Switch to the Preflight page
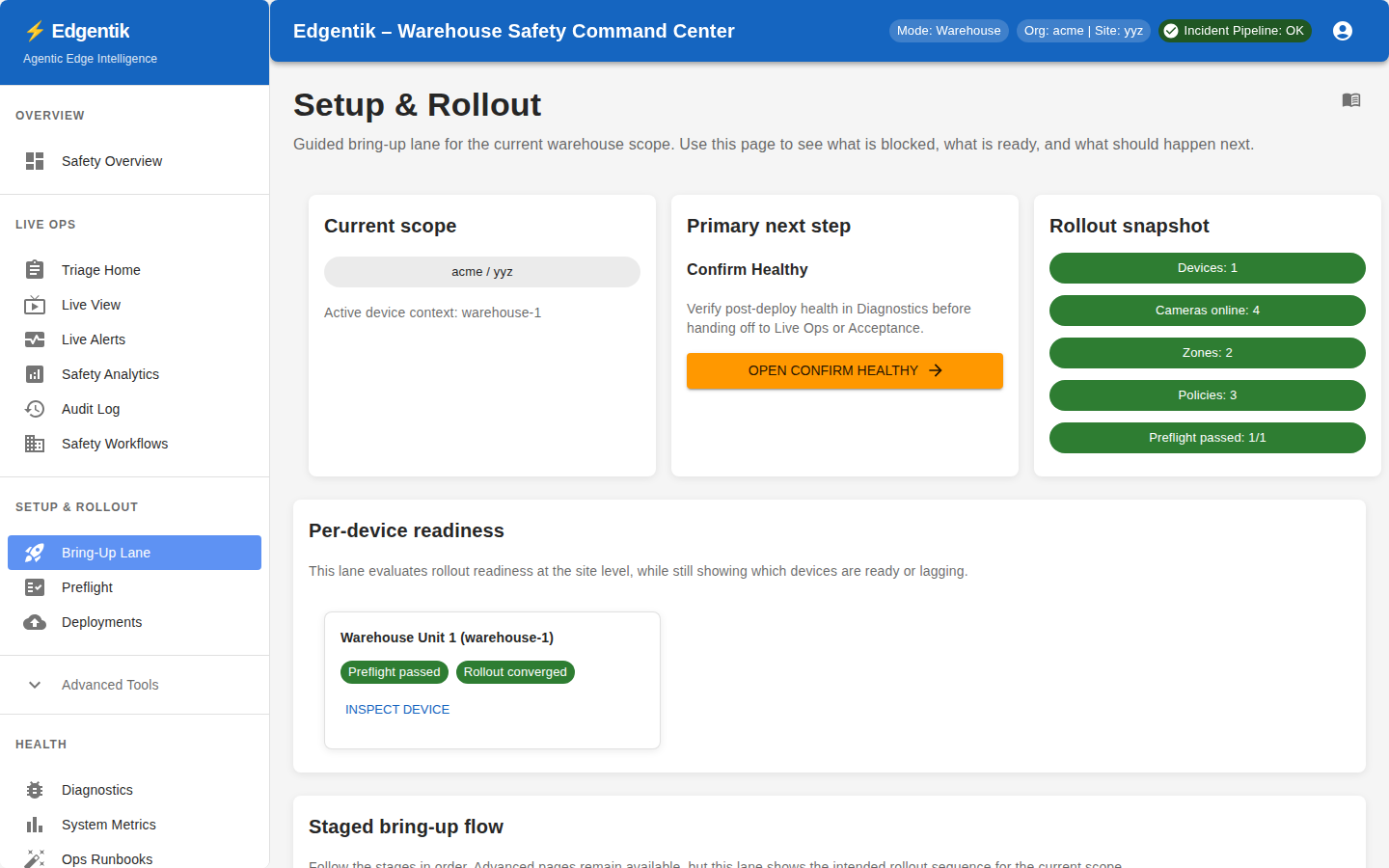The width and height of the screenshot is (1389, 868). (86, 587)
